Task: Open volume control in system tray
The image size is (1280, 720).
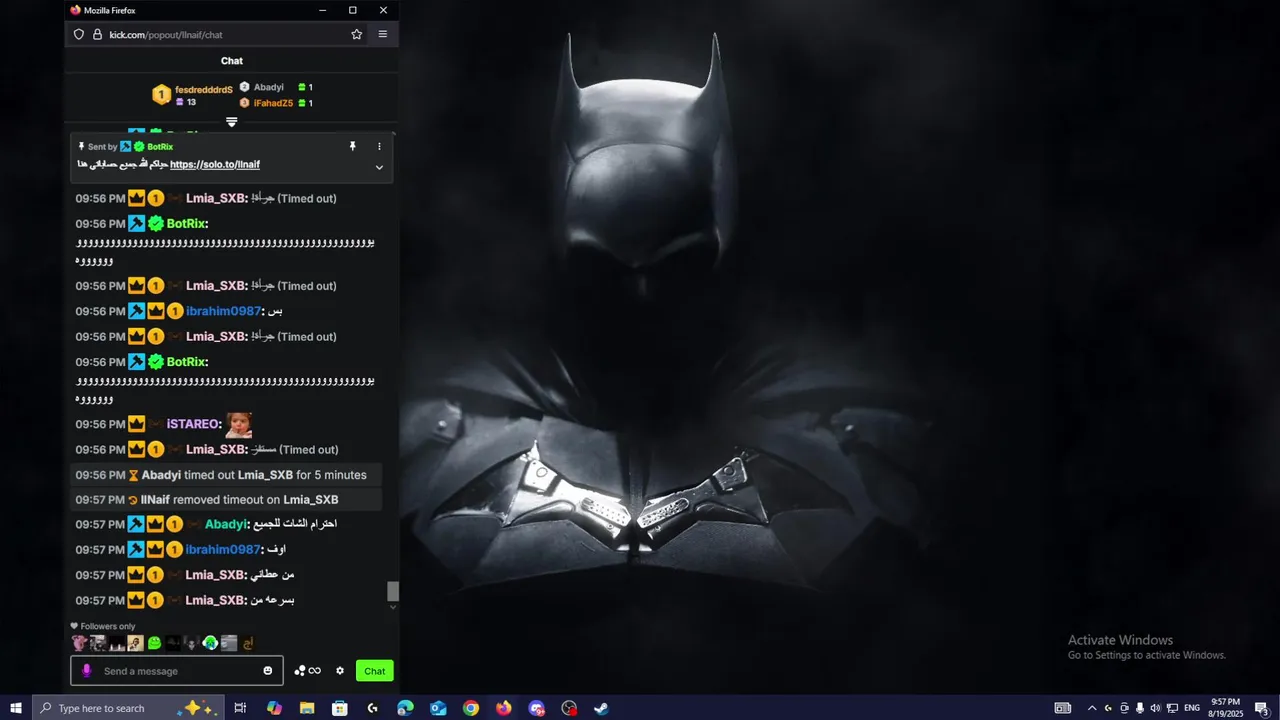Action: coord(1156,708)
